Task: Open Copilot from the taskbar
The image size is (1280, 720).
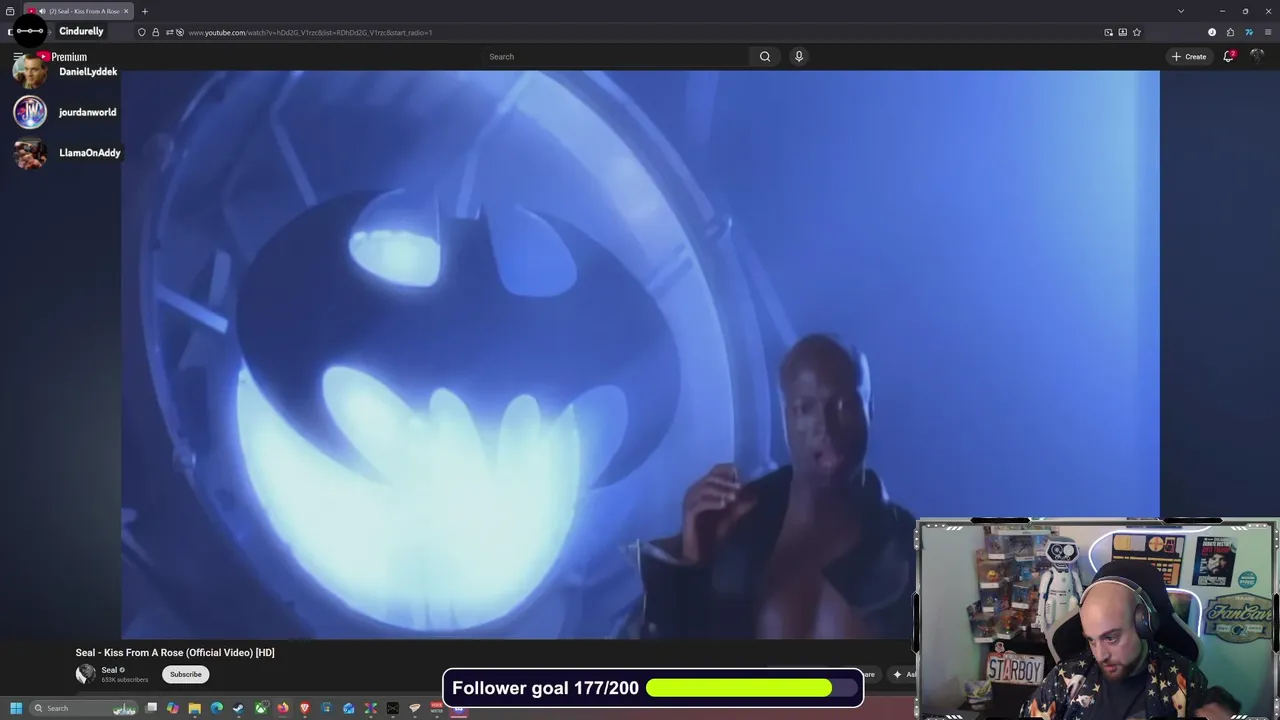Action: (x=173, y=708)
